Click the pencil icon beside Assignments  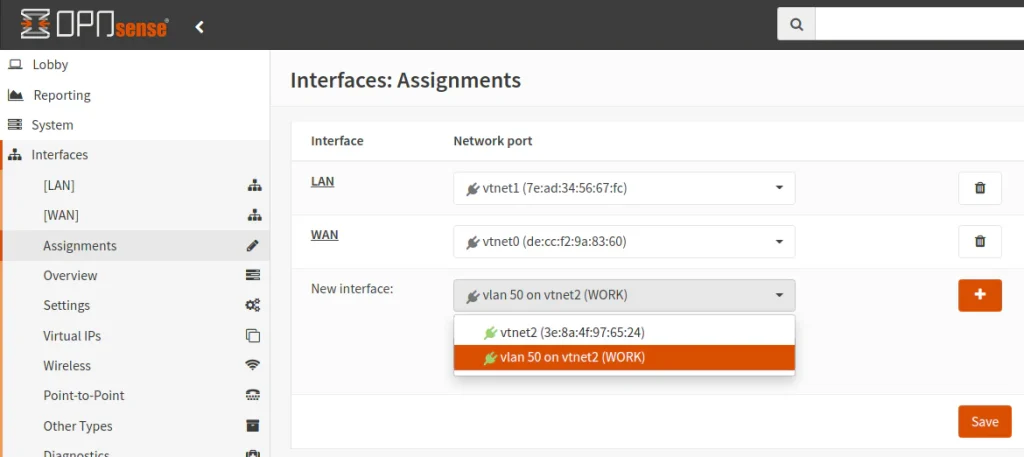[253, 246]
